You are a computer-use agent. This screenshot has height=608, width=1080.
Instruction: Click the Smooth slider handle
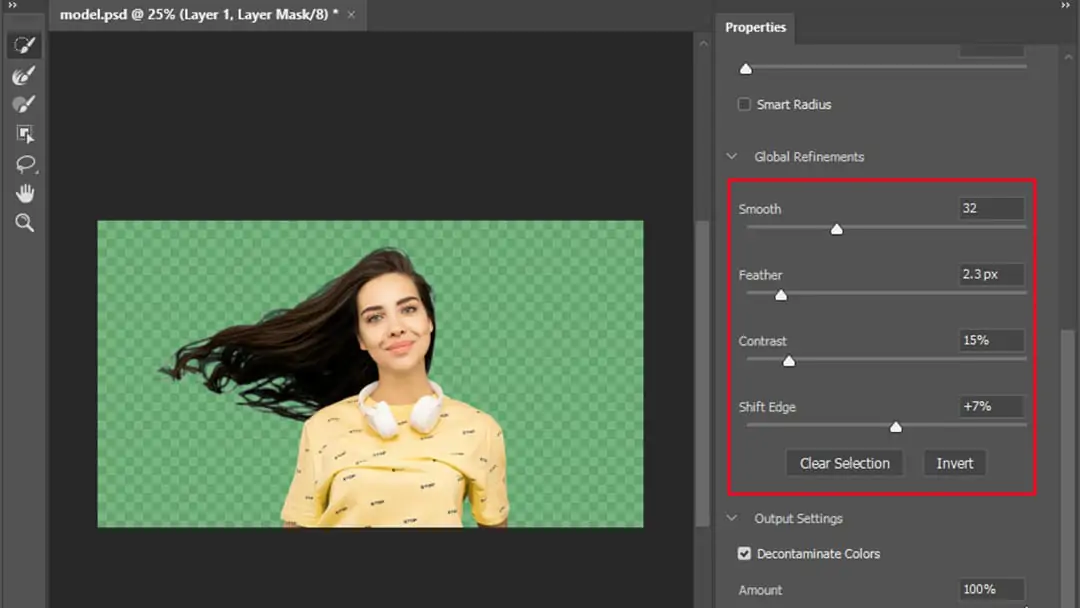pyautogui.click(x=837, y=229)
